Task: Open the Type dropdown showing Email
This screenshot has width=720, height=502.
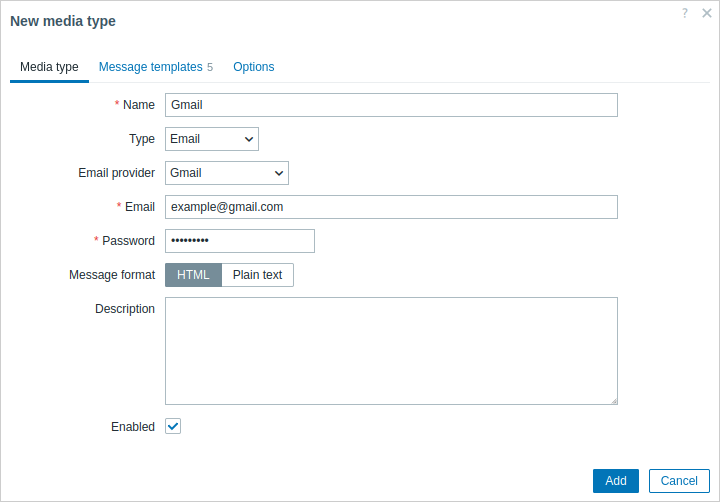Action: pos(212,139)
